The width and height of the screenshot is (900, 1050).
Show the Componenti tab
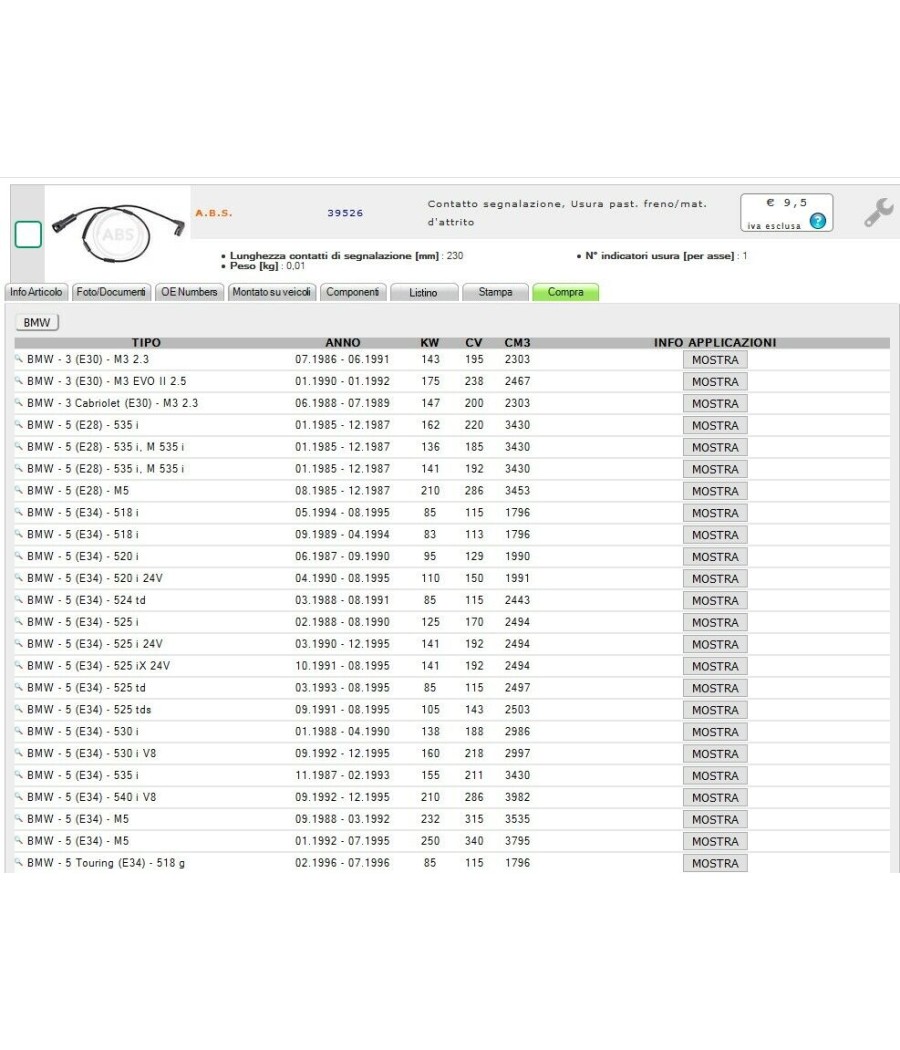[x=353, y=292]
